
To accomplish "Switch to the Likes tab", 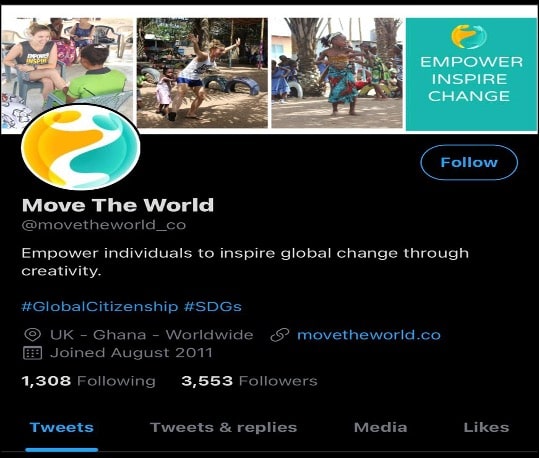I will click(486, 427).
